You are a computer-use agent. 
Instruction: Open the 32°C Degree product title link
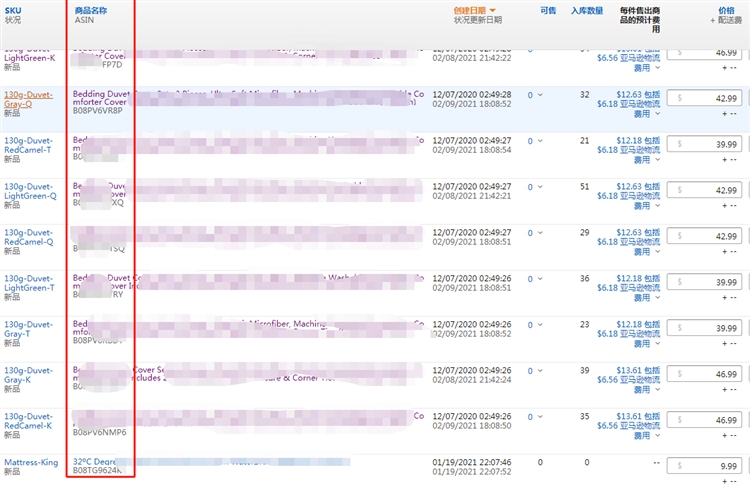tap(95, 460)
